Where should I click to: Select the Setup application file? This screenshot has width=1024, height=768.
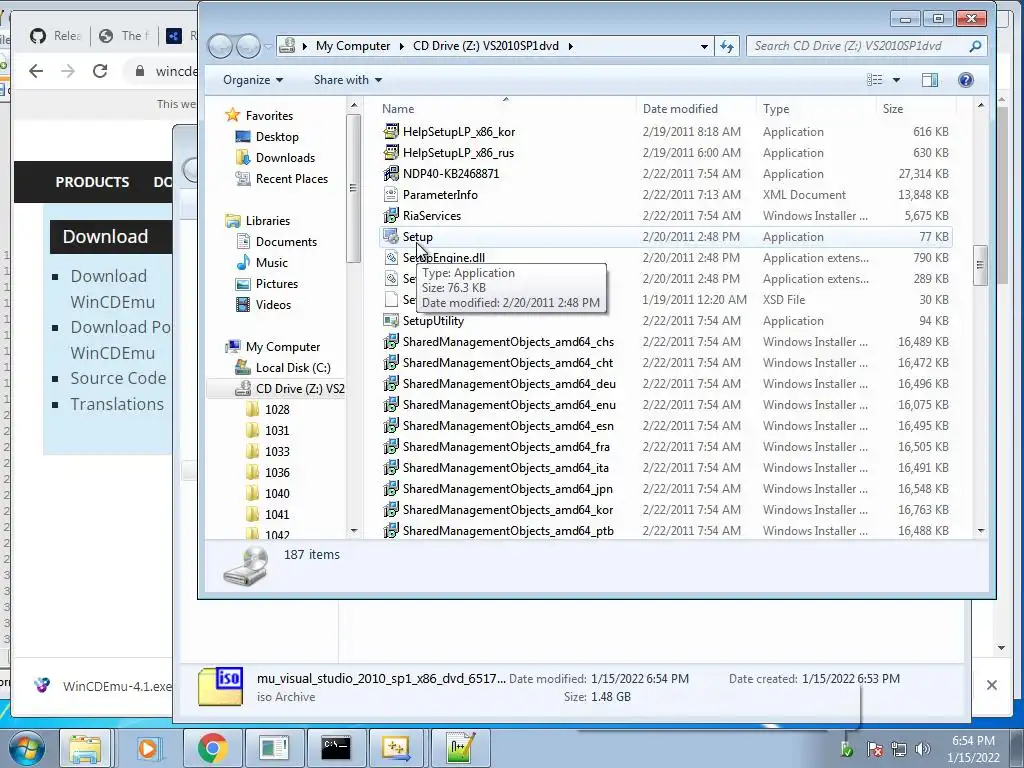tap(665, 237)
